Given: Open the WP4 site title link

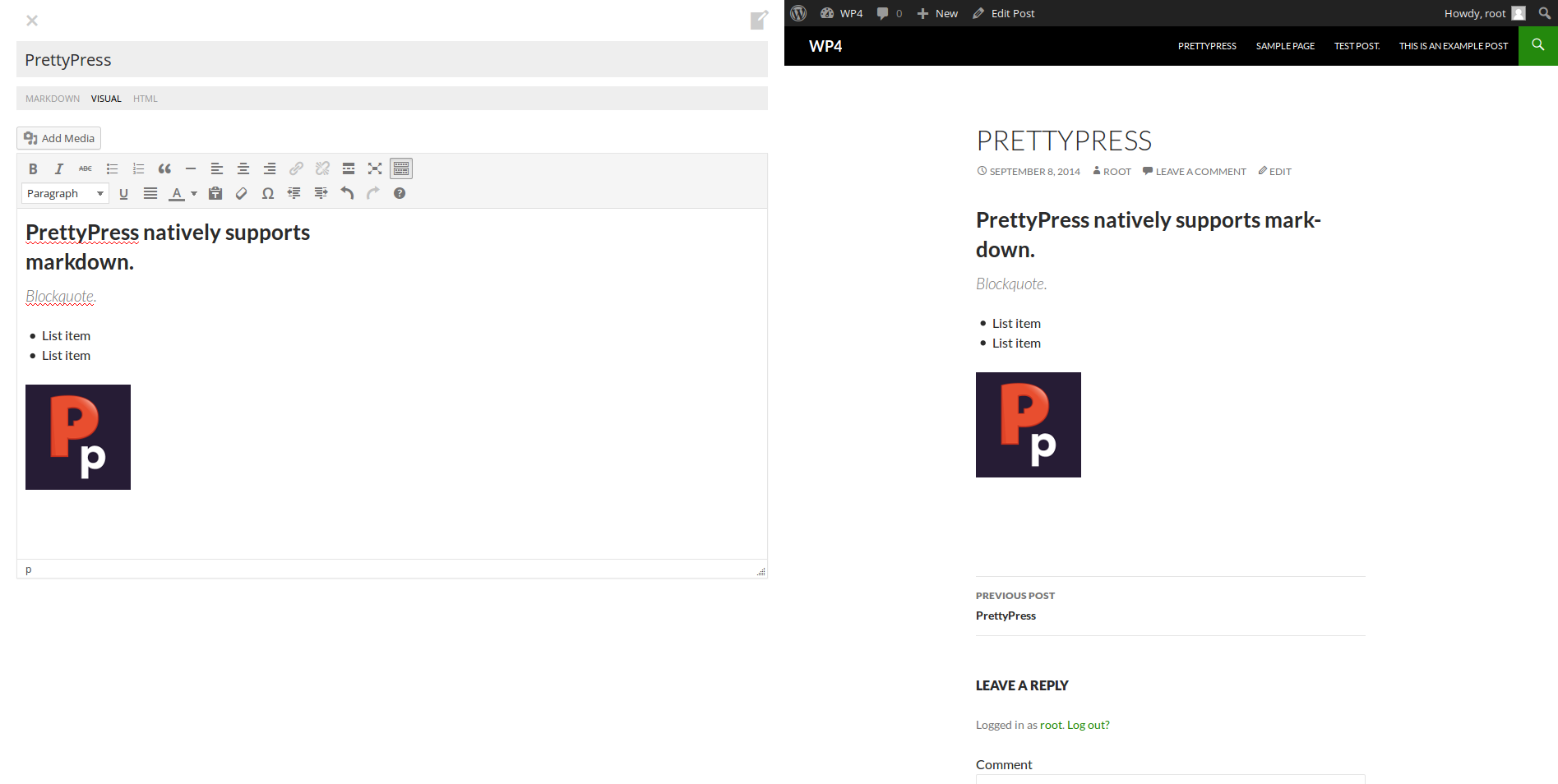Looking at the screenshot, I should coord(825,46).
